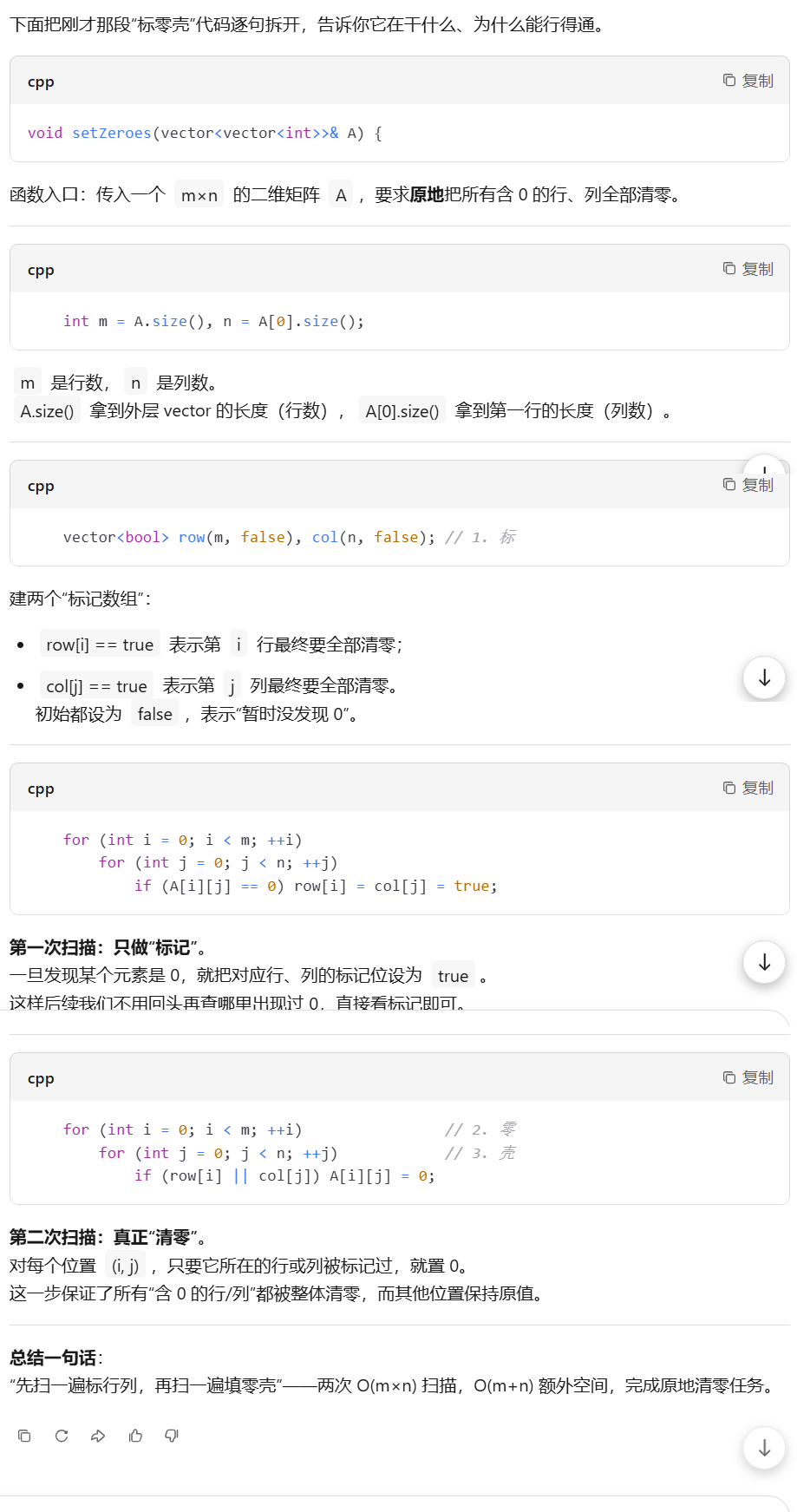The image size is (797, 1512).
Task: Give thumbs up feedback on the answer
Action: coord(135,1436)
